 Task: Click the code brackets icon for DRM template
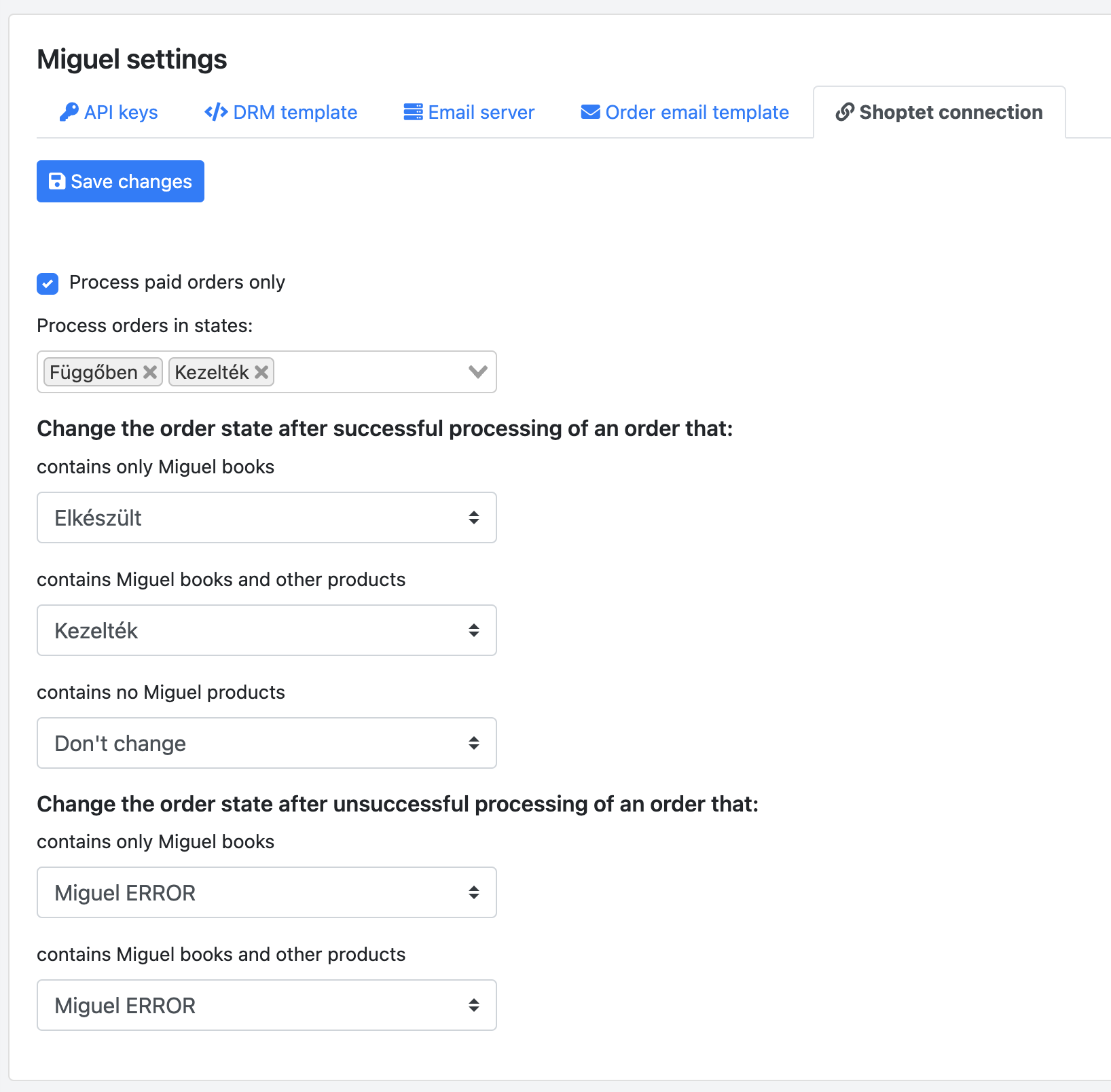(216, 112)
